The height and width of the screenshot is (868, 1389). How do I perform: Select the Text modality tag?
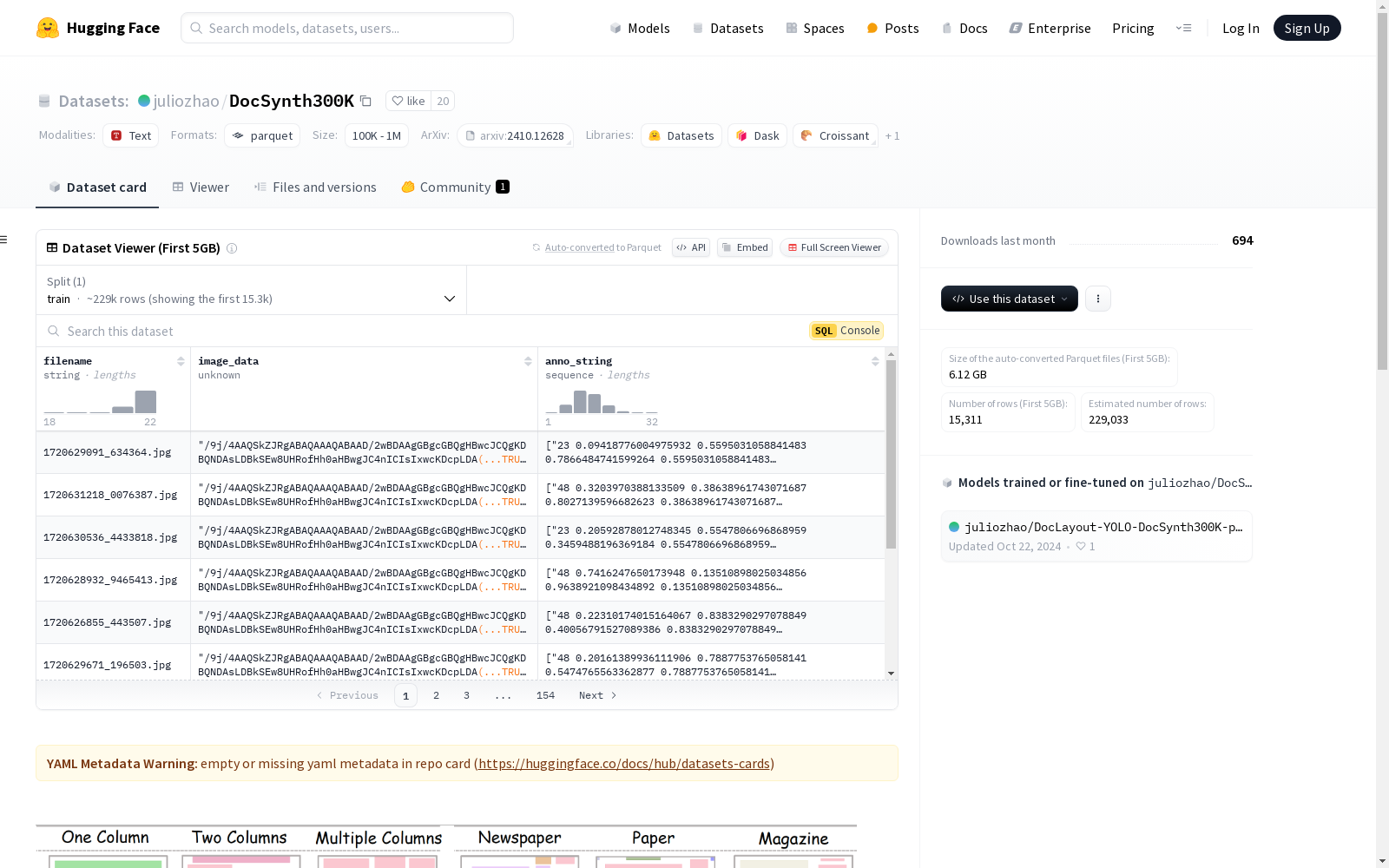(131, 135)
